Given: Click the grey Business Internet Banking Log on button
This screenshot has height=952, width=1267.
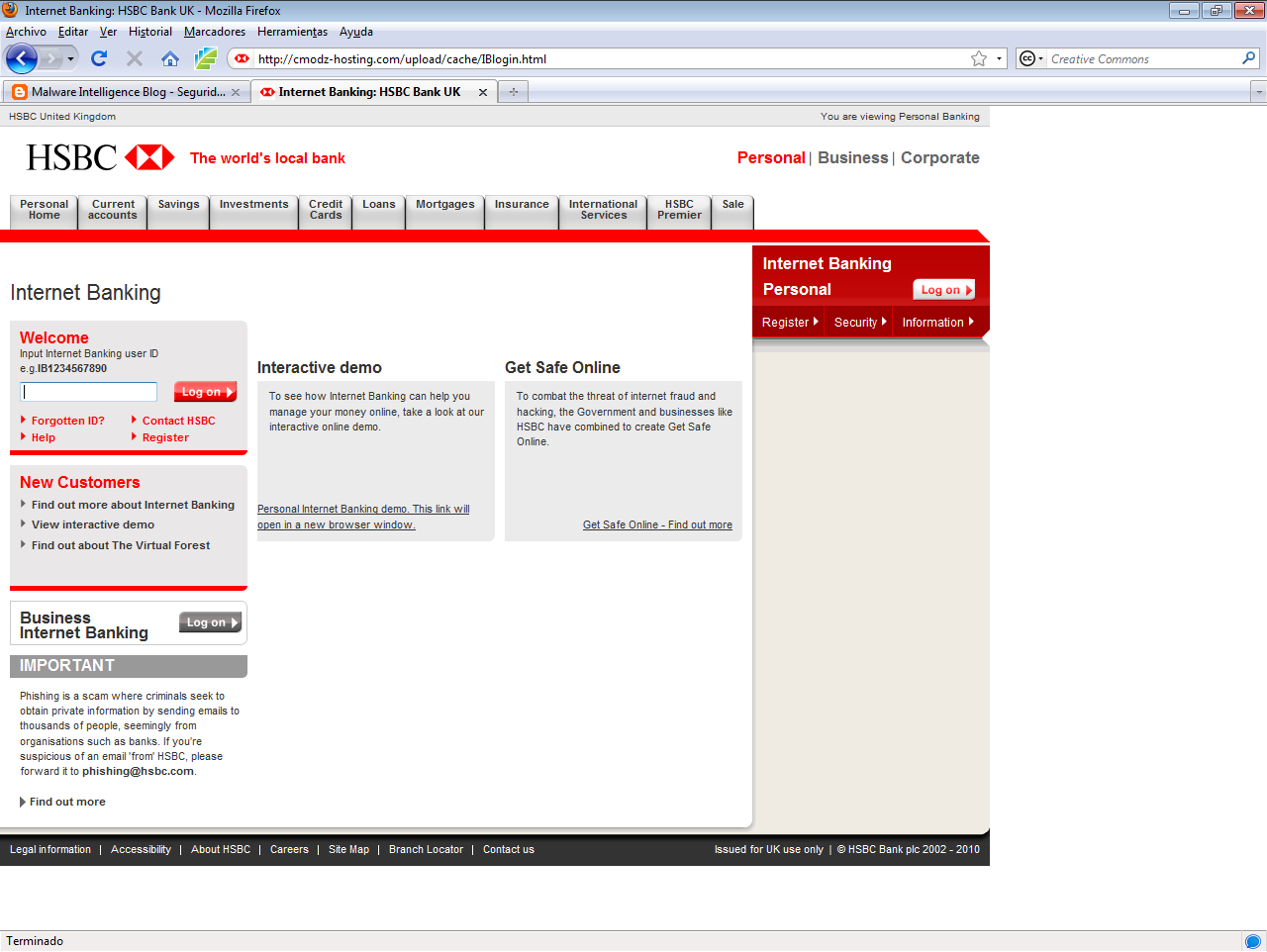Looking at the screenshot, I should coord(210,622).
